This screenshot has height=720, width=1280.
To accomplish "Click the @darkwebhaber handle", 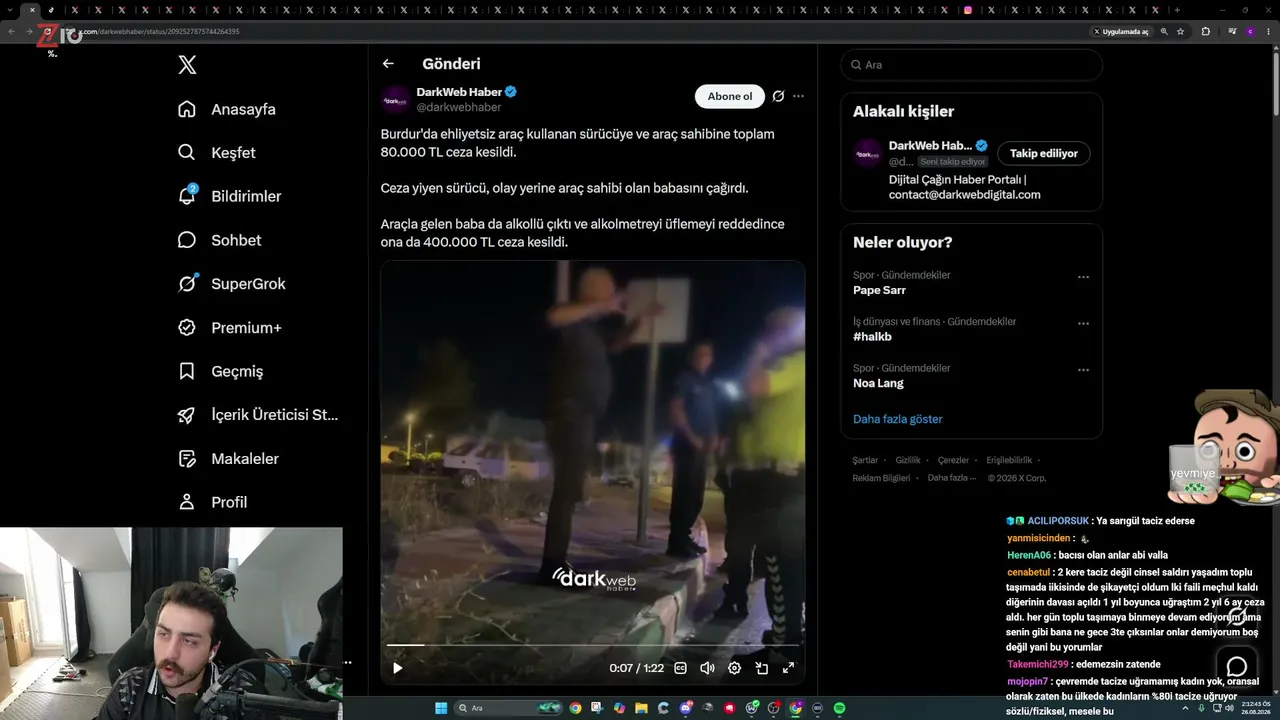I will pyautogui.click(x=459, y=107).
